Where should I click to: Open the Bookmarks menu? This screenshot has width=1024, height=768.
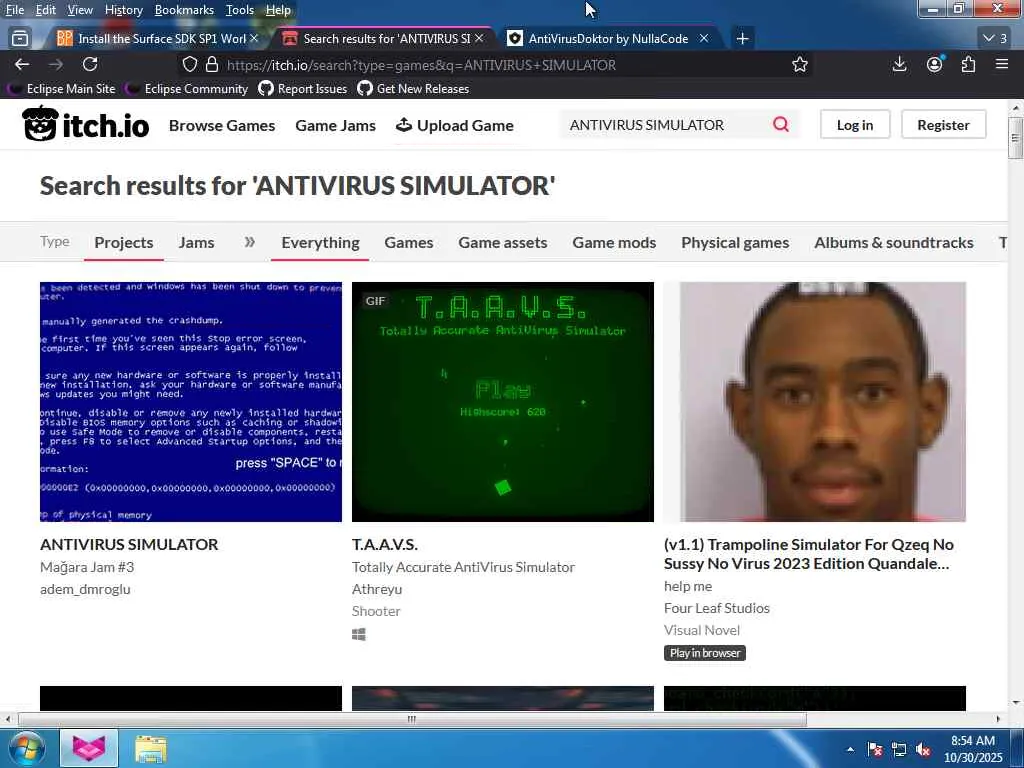184,10
